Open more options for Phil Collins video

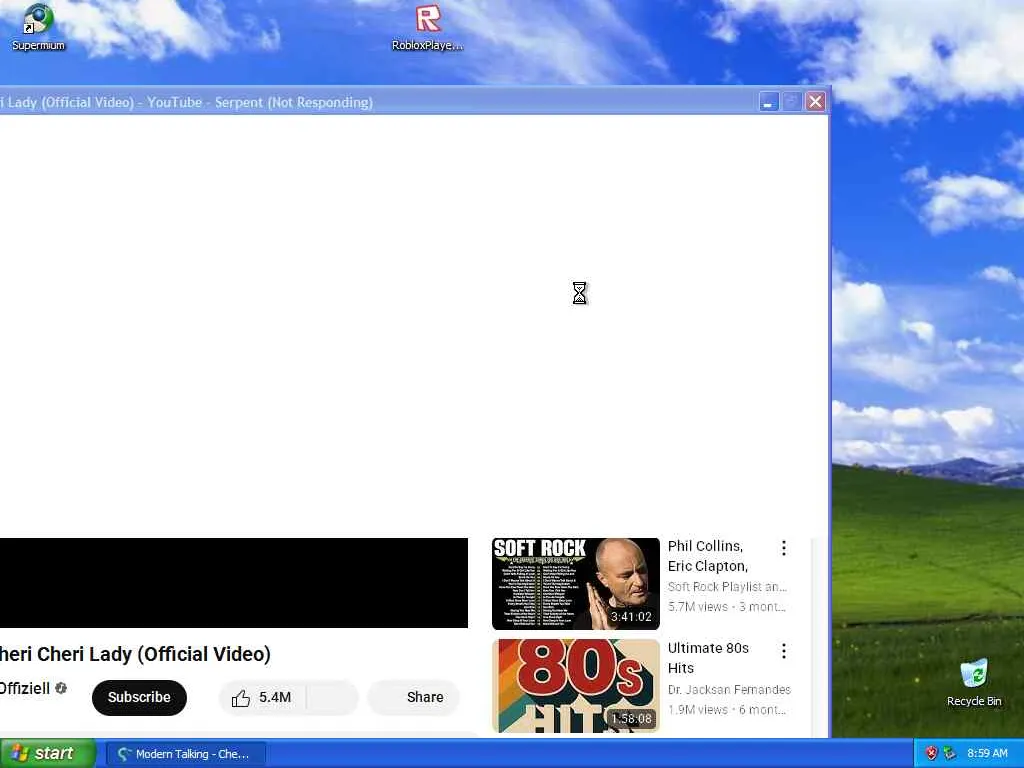(x=784, y=548)
